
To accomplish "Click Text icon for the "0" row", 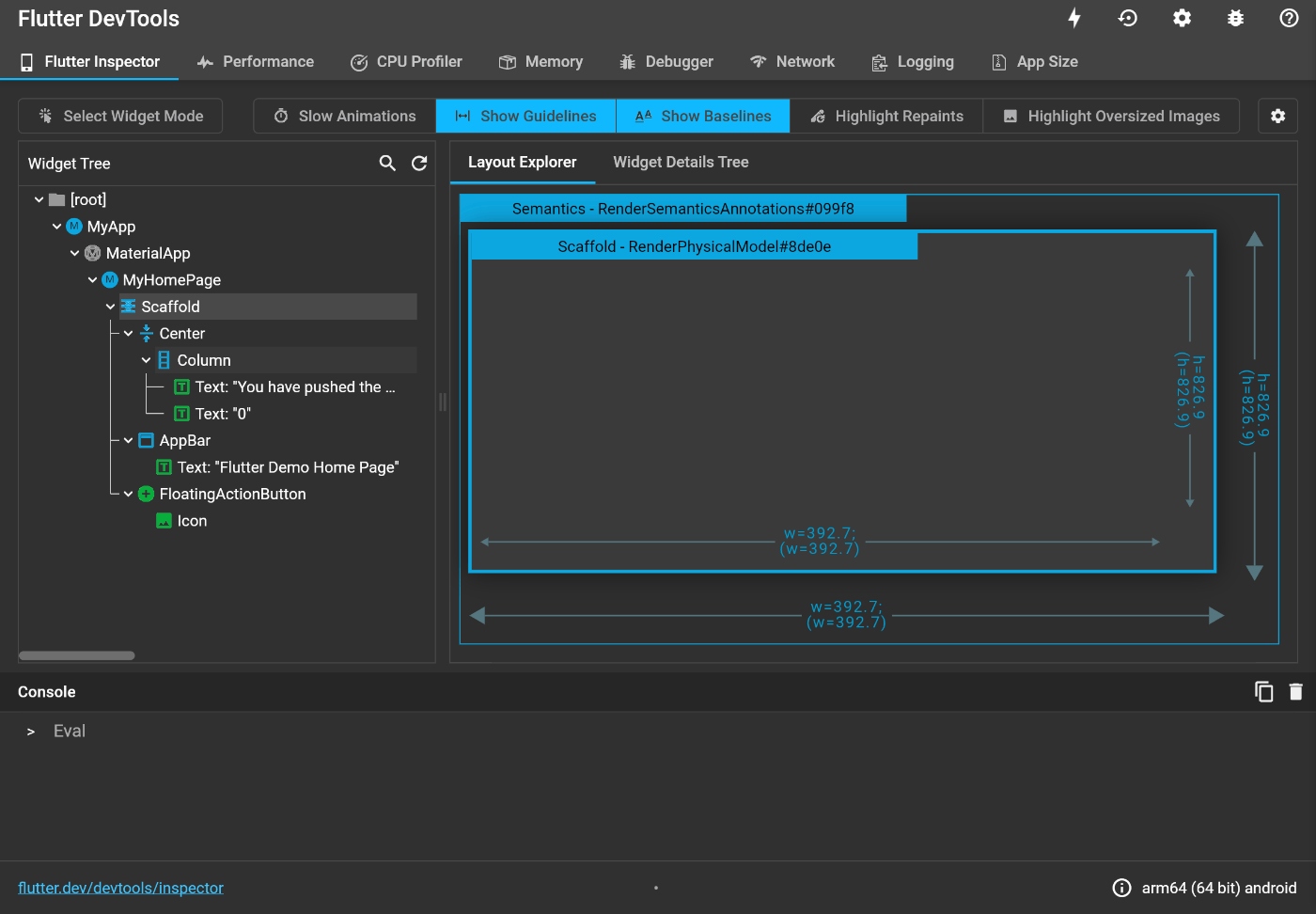I will 182,414.
